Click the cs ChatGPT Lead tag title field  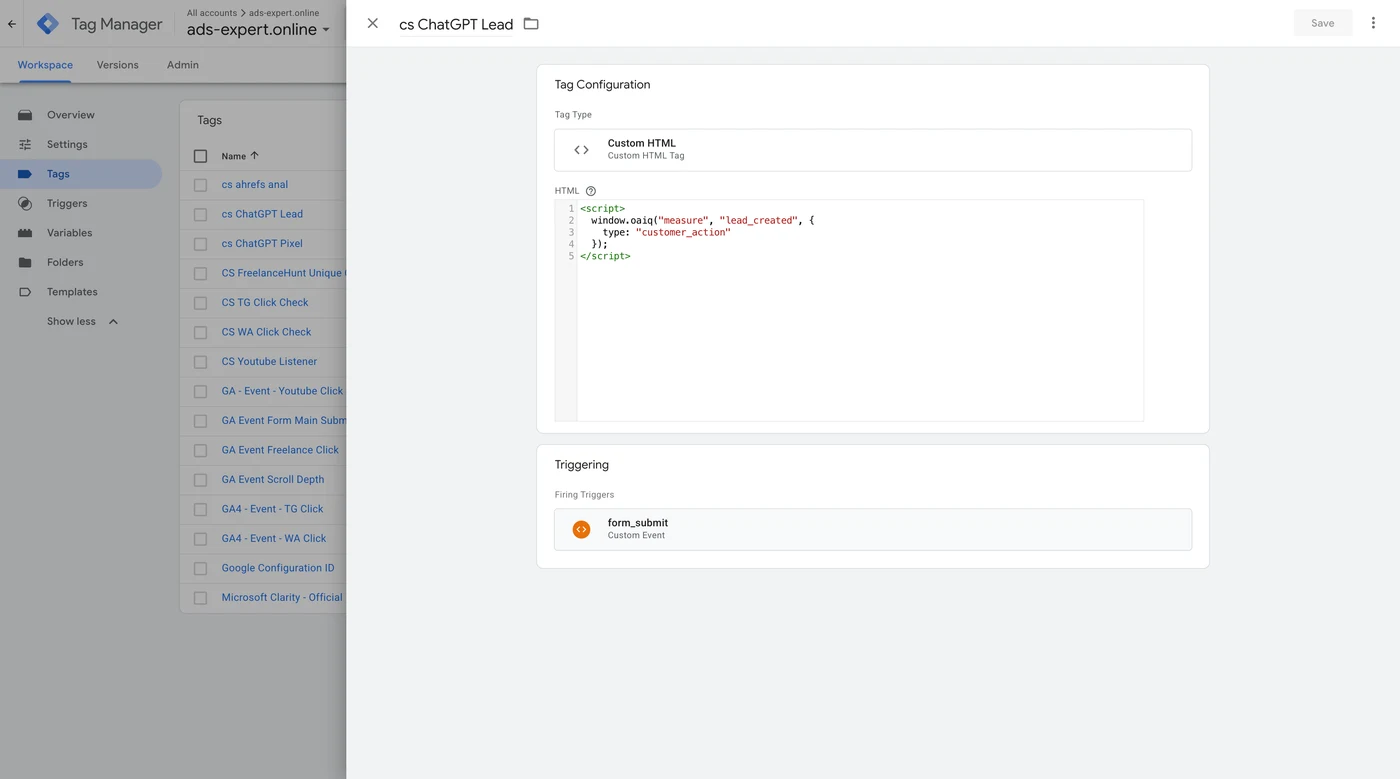point(456,24)
